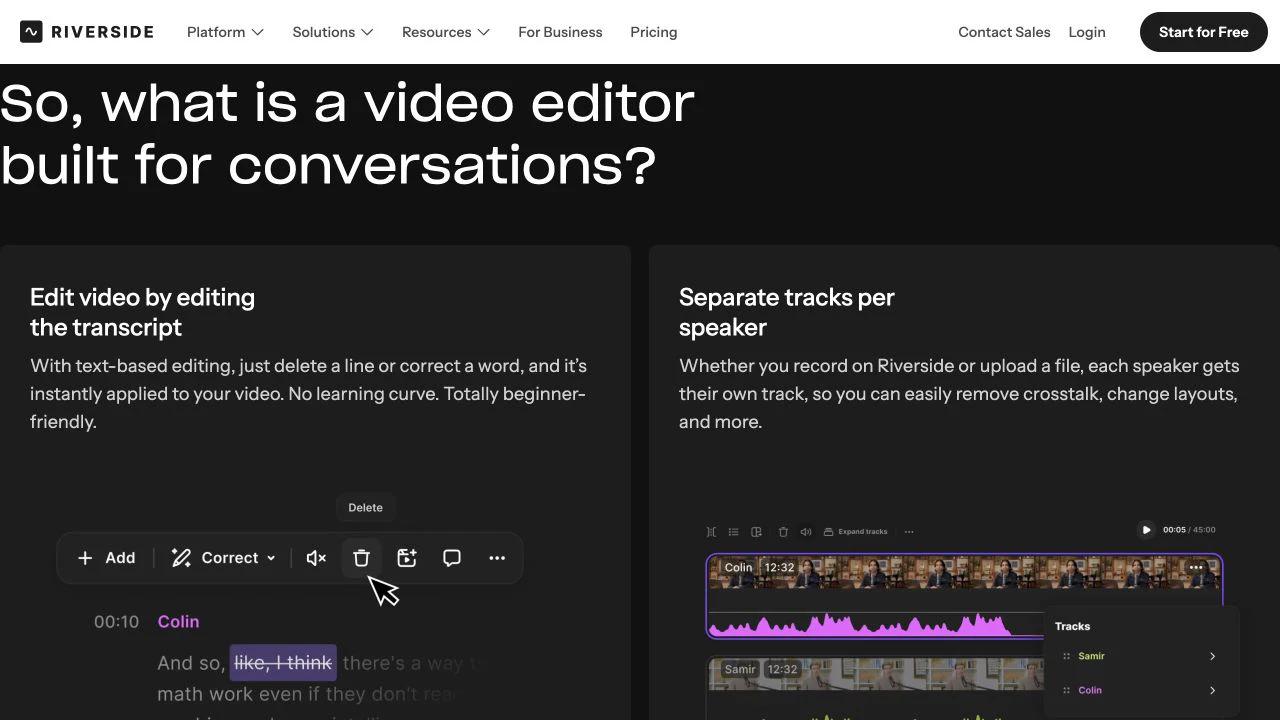Image resolution: width=1280 pixels, height=720 pixels.
Task: Click the Samir drag handle in Tracks panel
Action: click(x=1066, y=656)
